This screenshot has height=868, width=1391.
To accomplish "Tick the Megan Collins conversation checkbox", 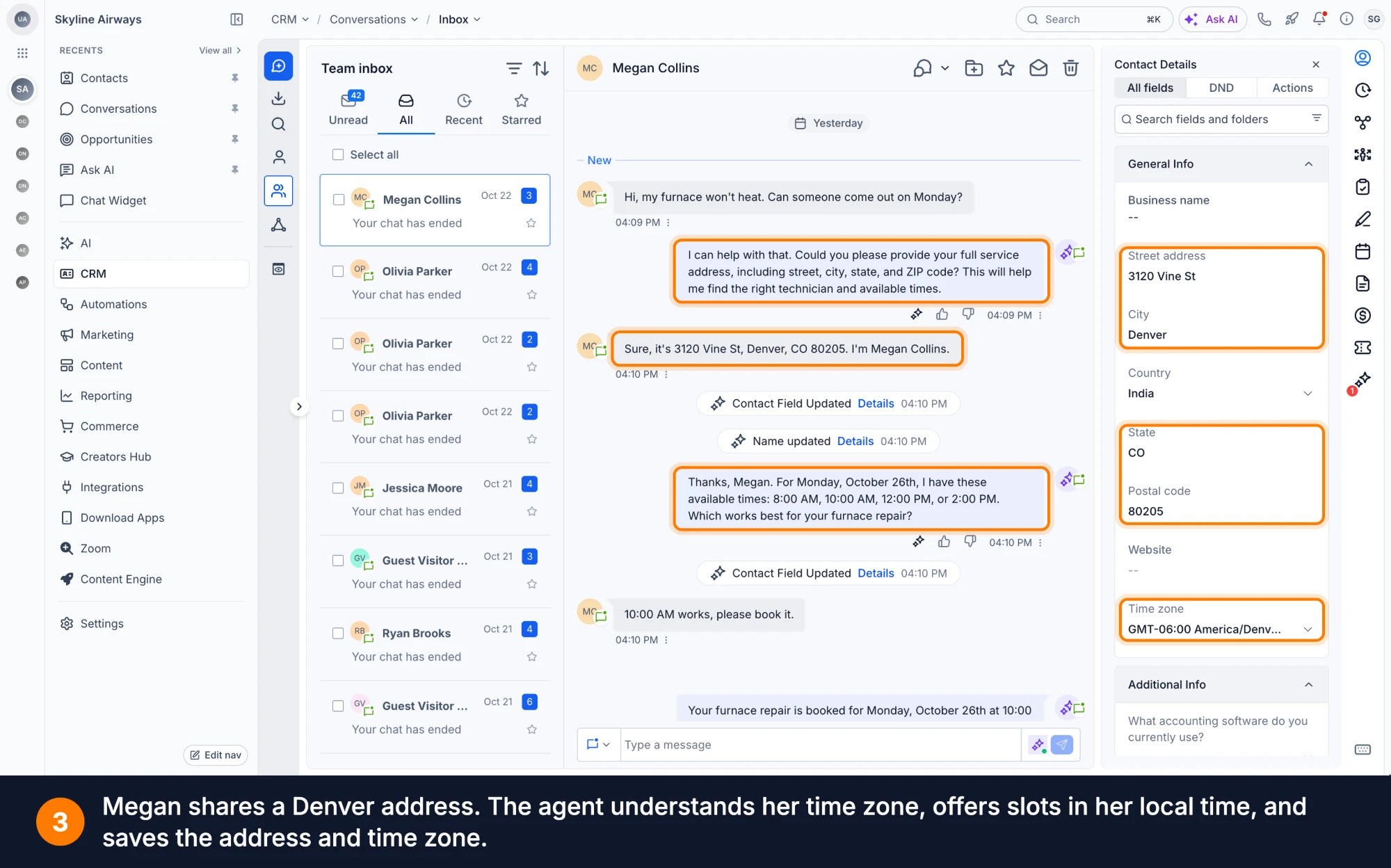I will click(339, 200).
